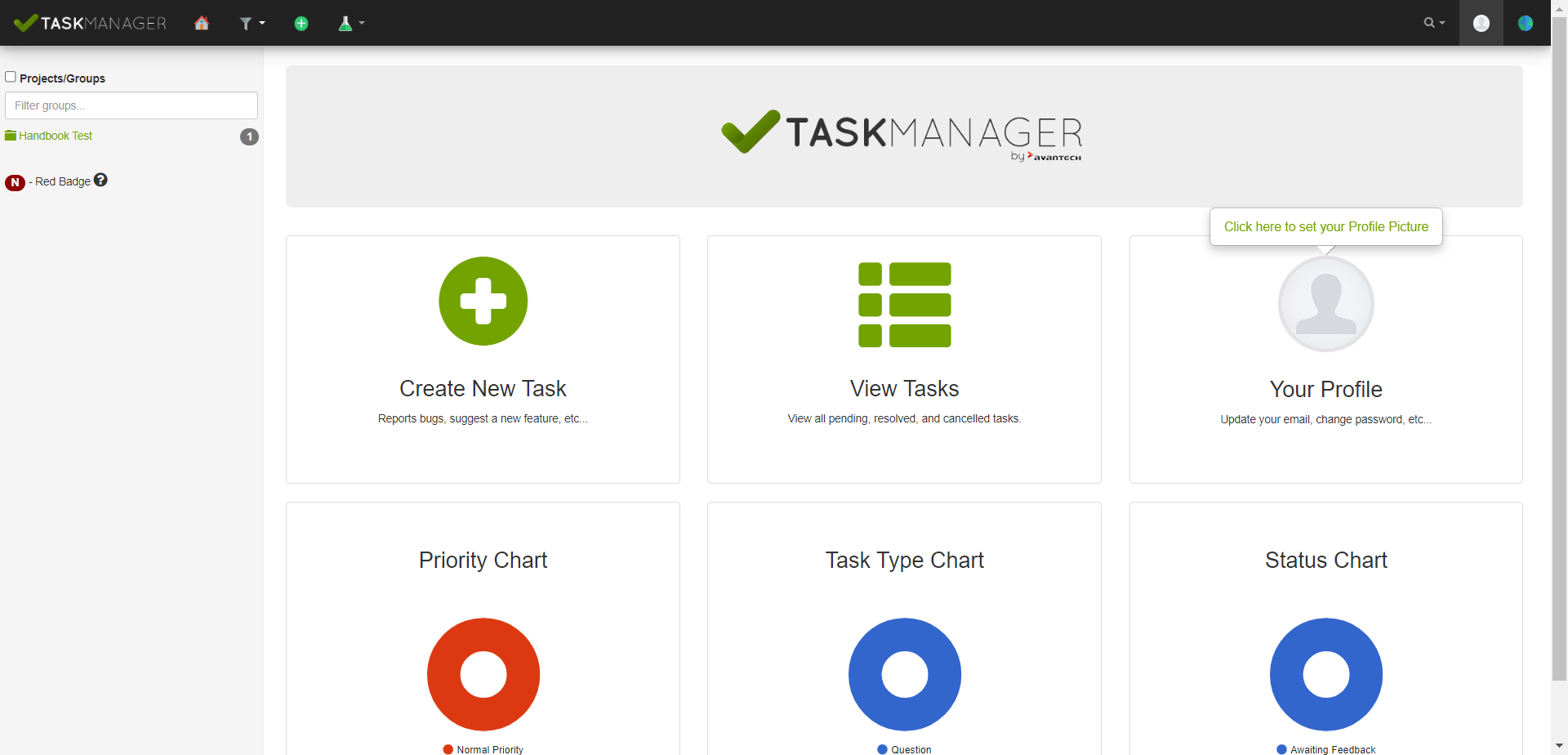Expand the search dropdown in navbar

pos(1434,23)
